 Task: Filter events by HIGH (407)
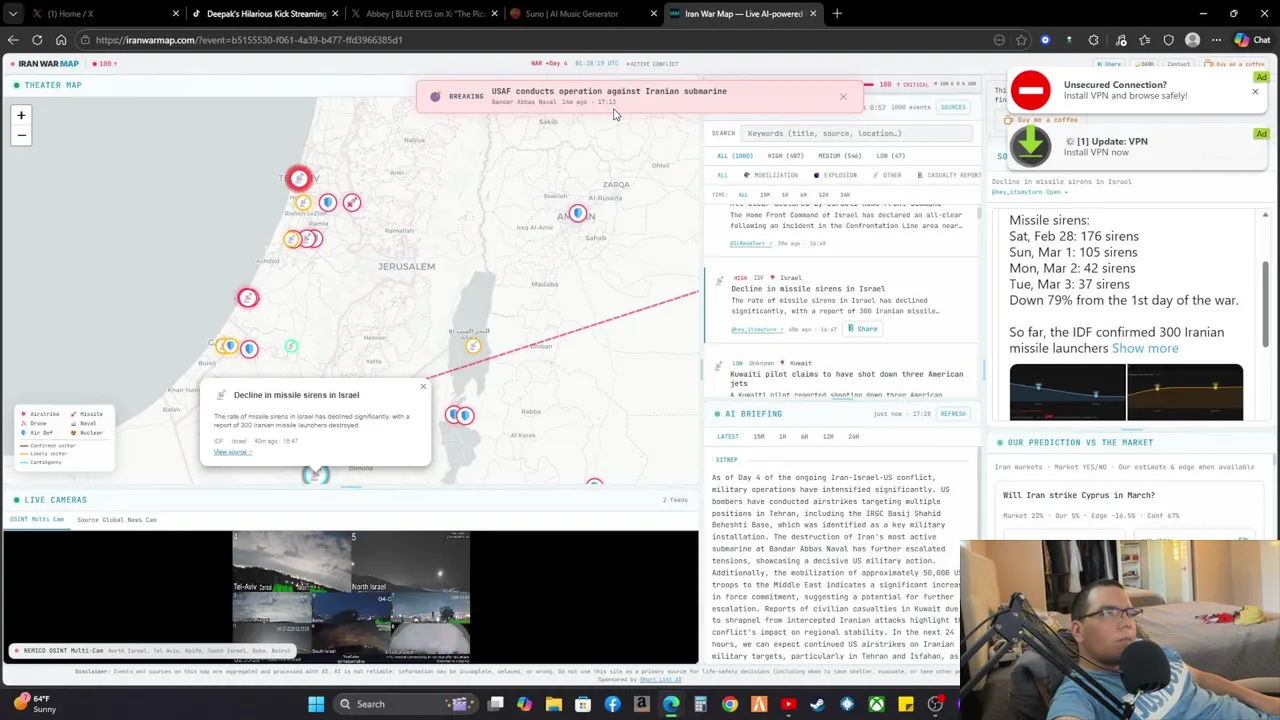pyautogui.click(x=785, y=156)
